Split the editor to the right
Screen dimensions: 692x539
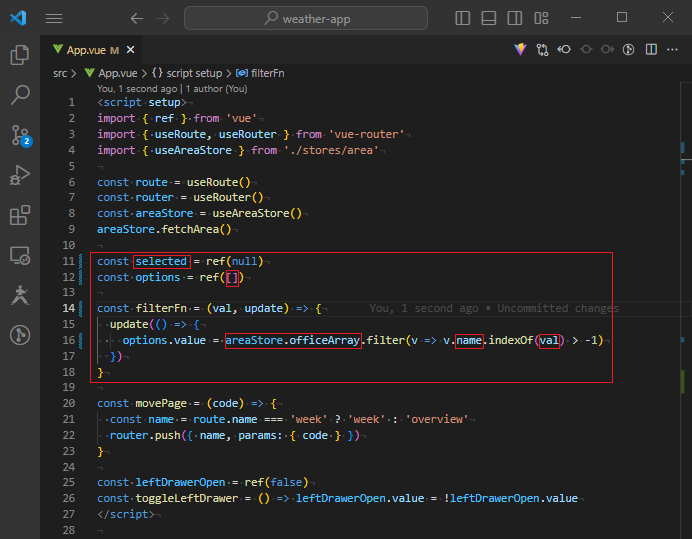(651, 49)
